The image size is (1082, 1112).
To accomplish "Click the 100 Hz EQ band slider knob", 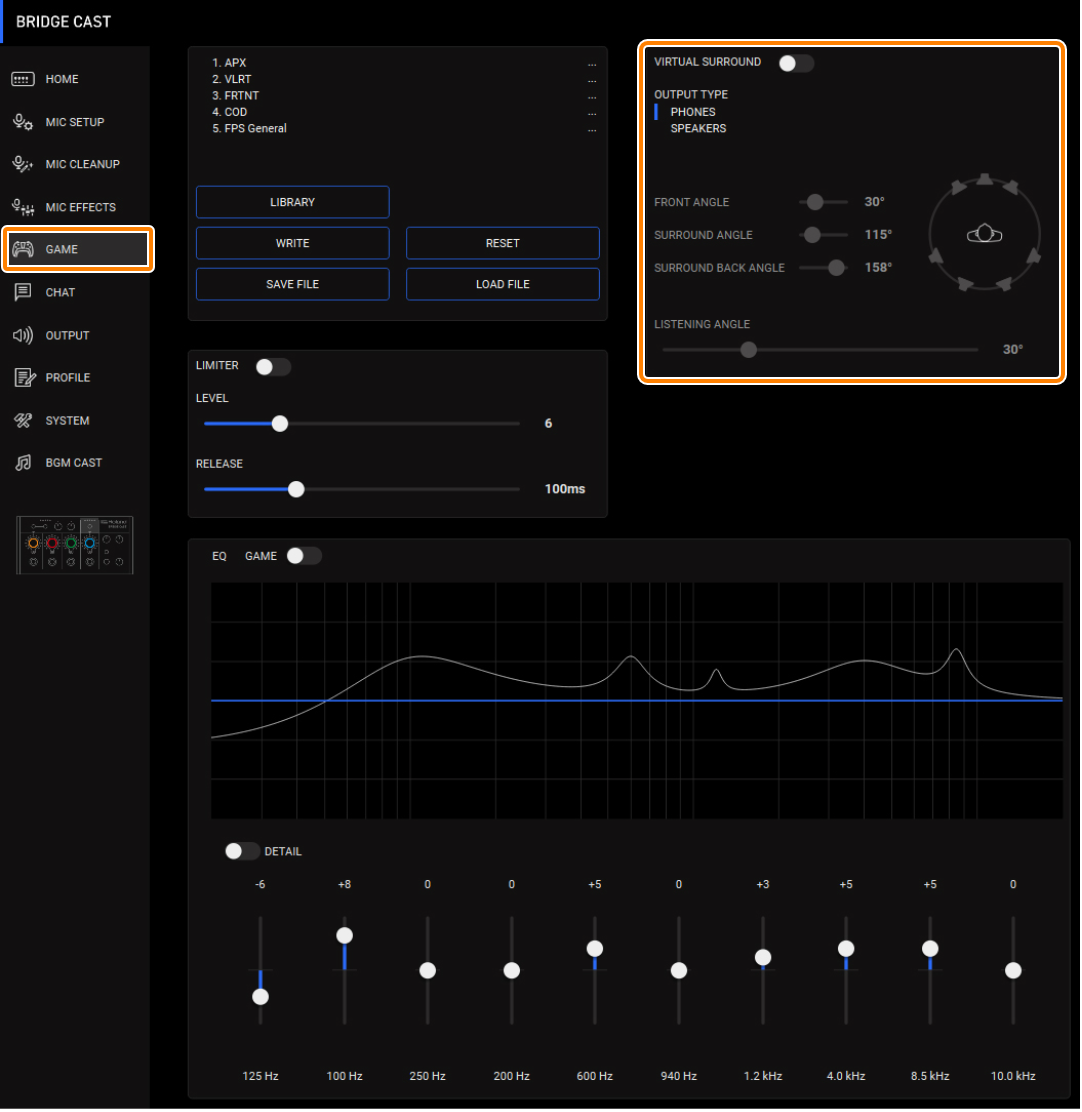I will (345, 935).
